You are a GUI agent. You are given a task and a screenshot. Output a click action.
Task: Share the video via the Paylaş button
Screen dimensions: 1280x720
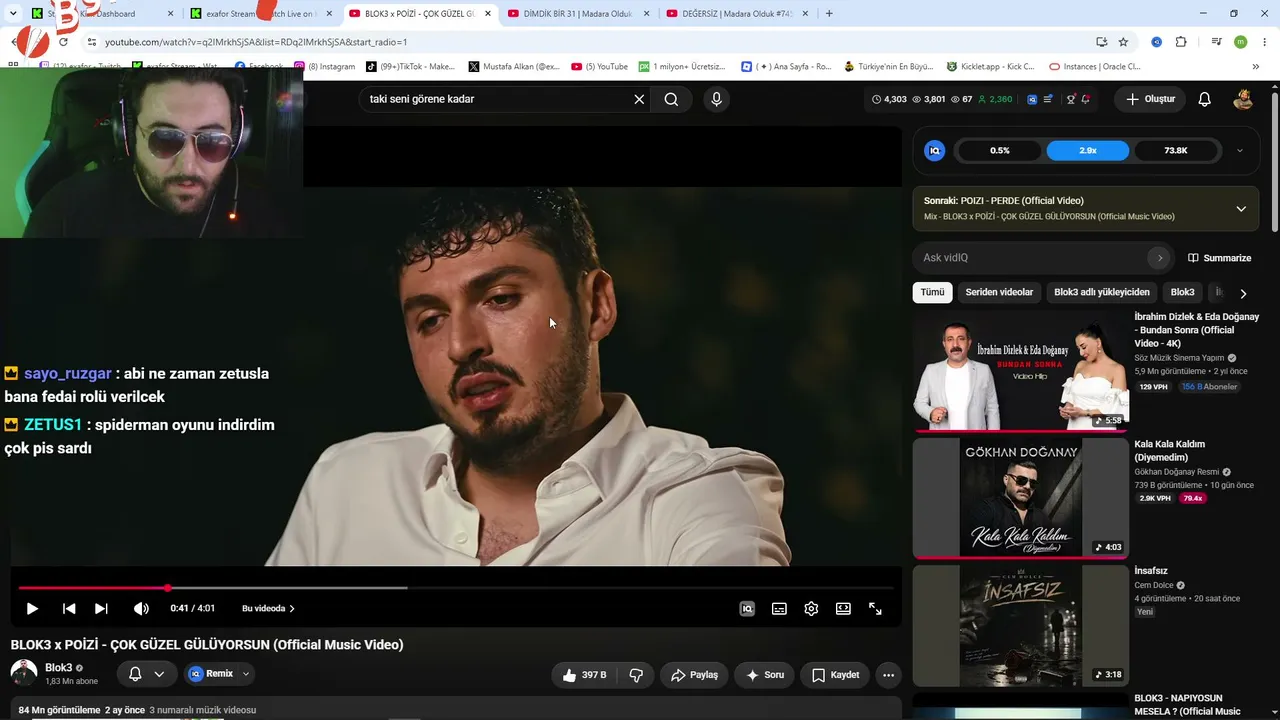point(694,675)
